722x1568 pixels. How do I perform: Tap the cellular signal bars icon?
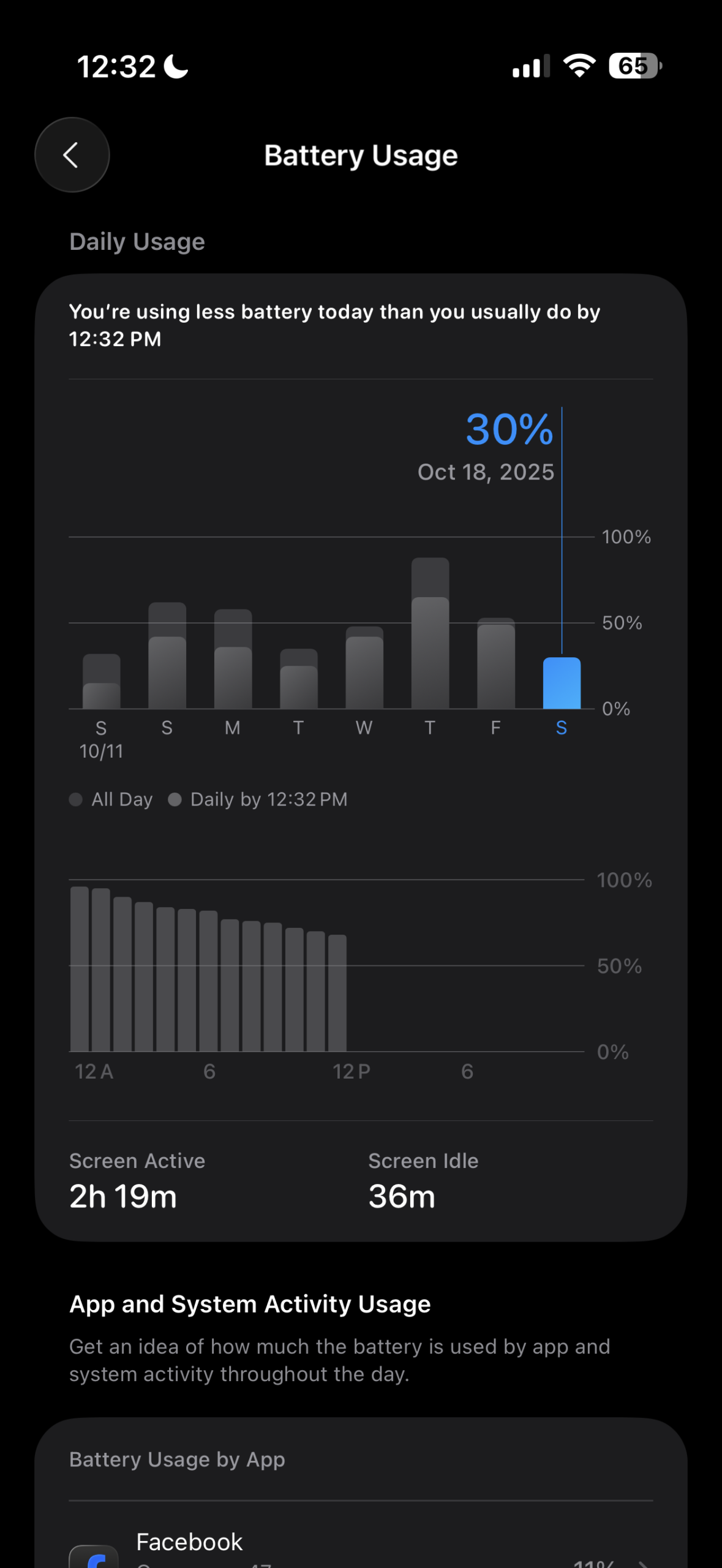(x=530, y=67)
